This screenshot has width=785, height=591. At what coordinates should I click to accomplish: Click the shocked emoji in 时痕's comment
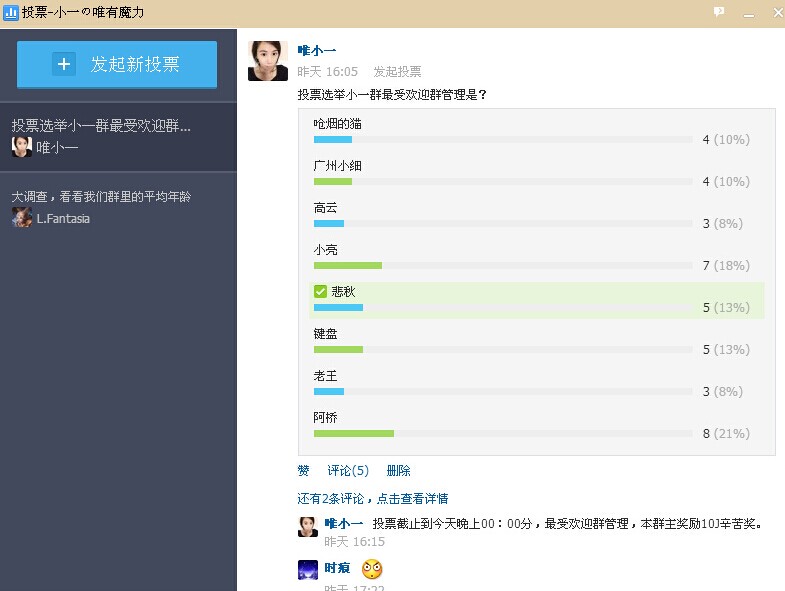[x=372, y=569]
